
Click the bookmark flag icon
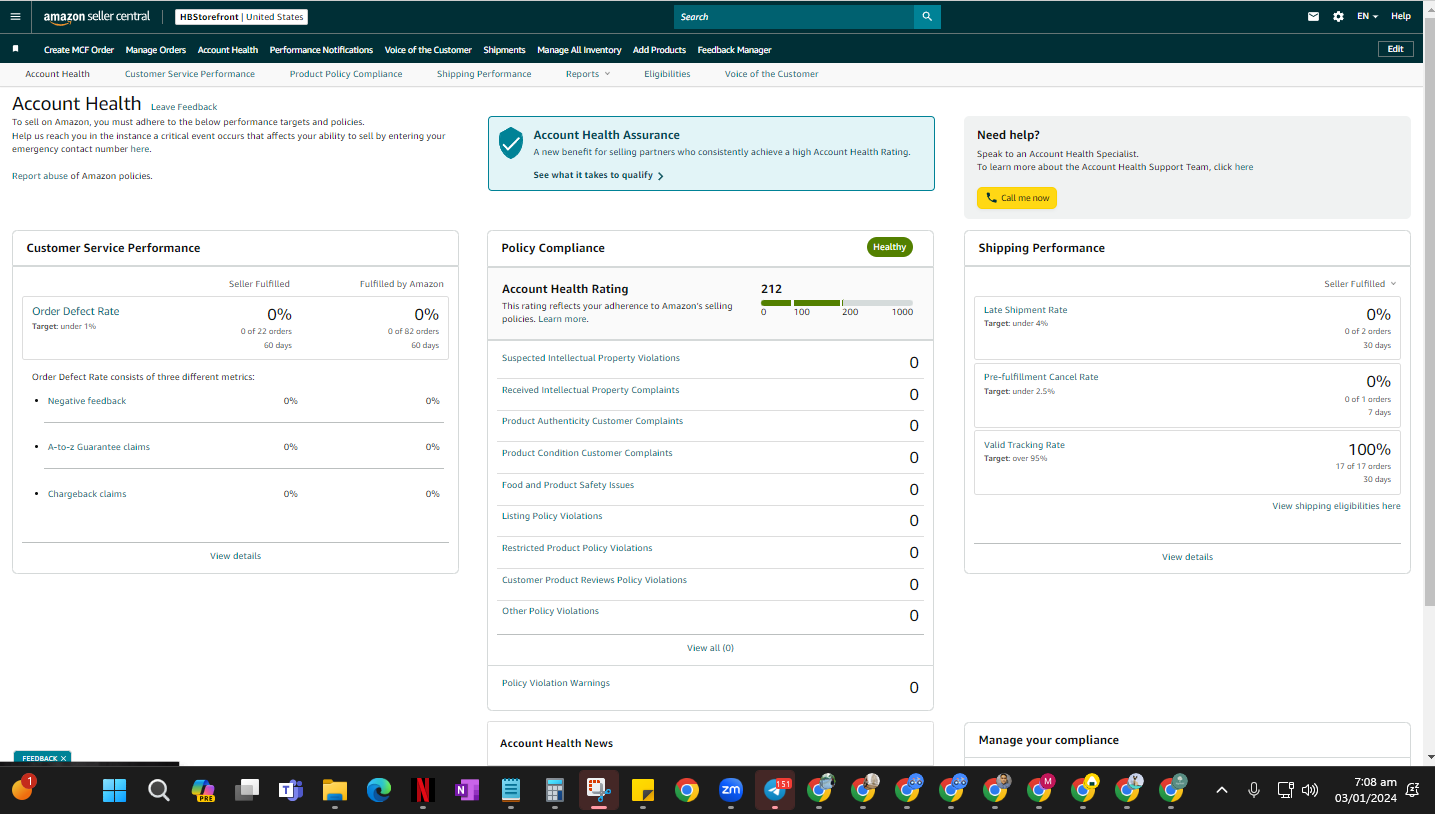pyautogui.click(x=15, y=49)
